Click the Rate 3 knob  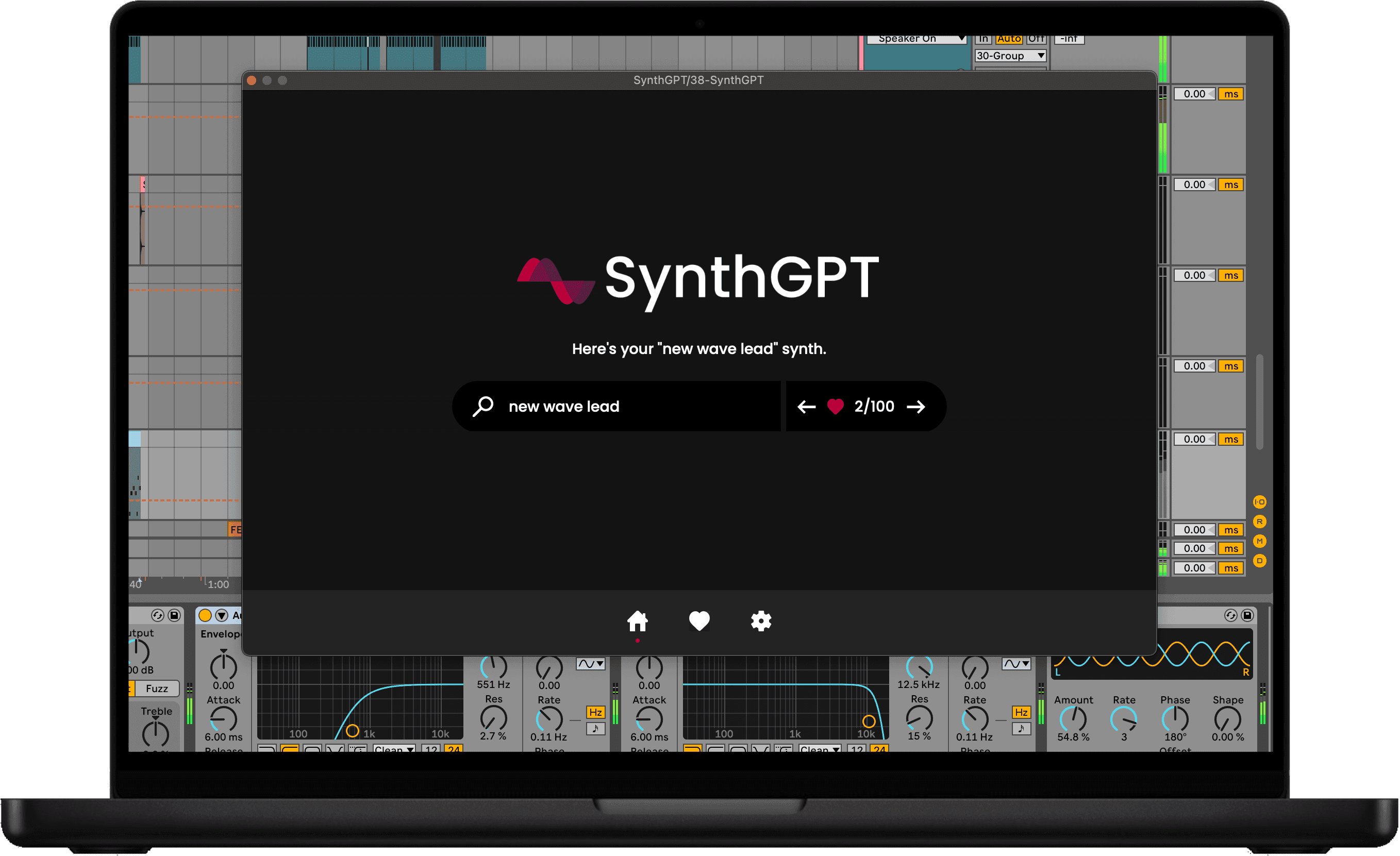[x=1123, y=718]
